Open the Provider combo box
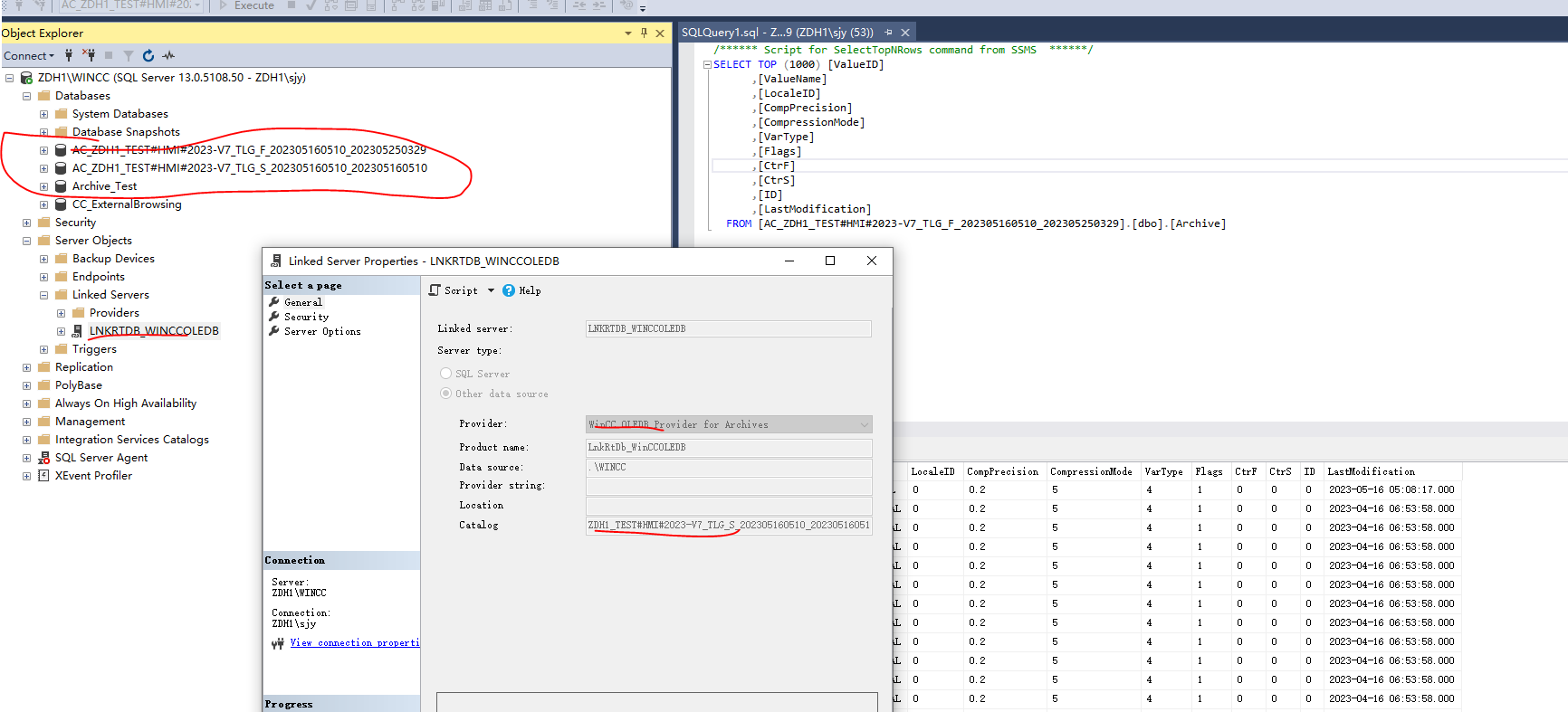The width and height of the screenshot is (1568, 712). point(728,424)
